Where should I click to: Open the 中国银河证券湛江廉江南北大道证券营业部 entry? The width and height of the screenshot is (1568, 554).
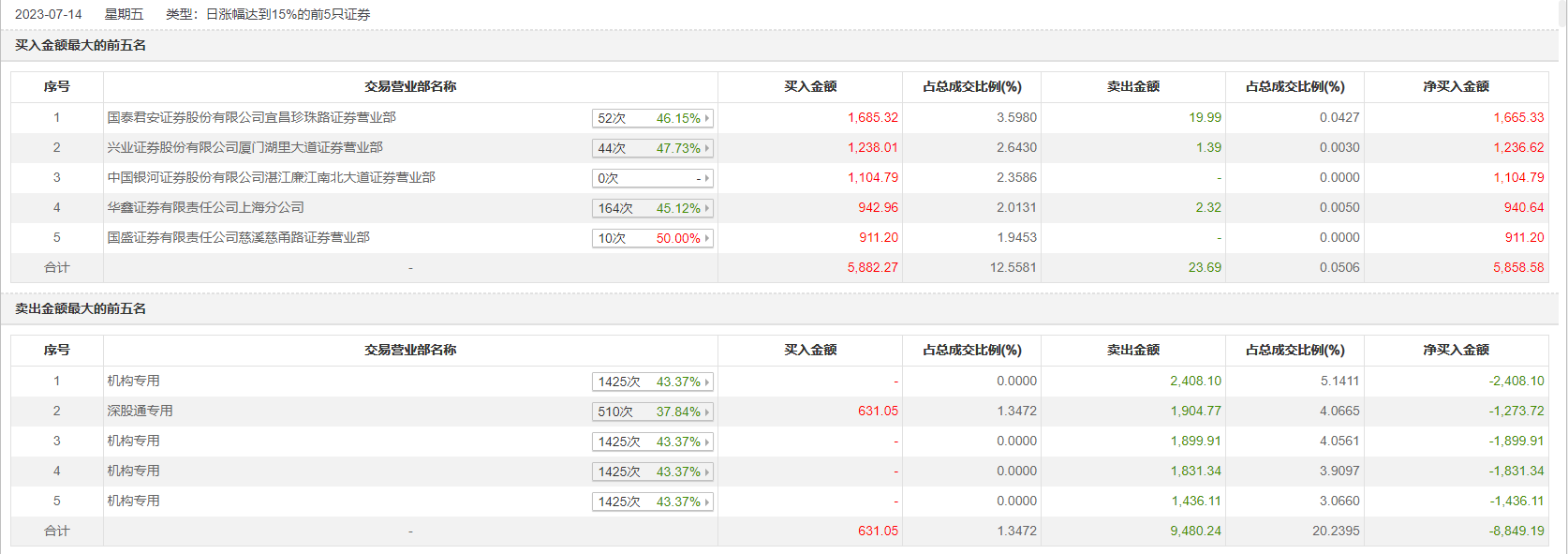271,177
